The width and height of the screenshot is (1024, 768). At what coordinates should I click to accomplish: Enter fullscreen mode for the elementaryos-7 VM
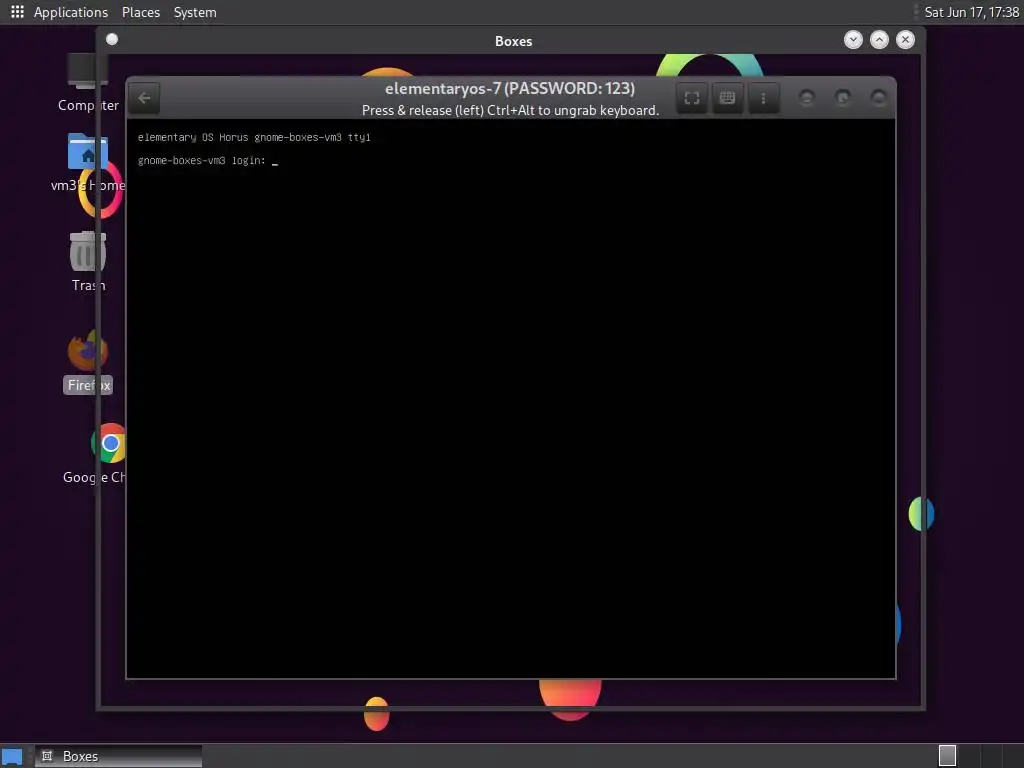(x=692, y=98)
